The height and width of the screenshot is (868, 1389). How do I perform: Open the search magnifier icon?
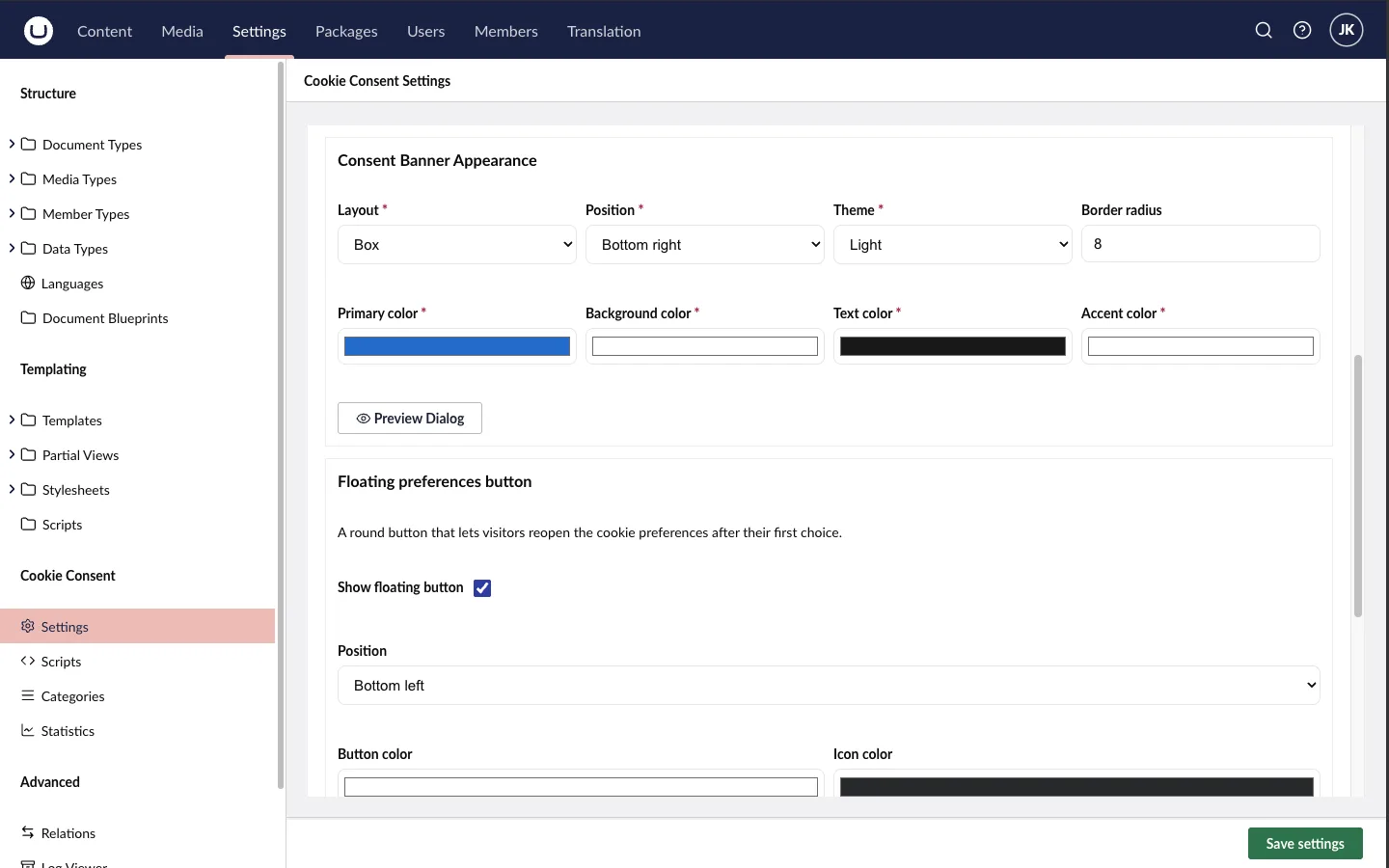[x=1264, y=31]
